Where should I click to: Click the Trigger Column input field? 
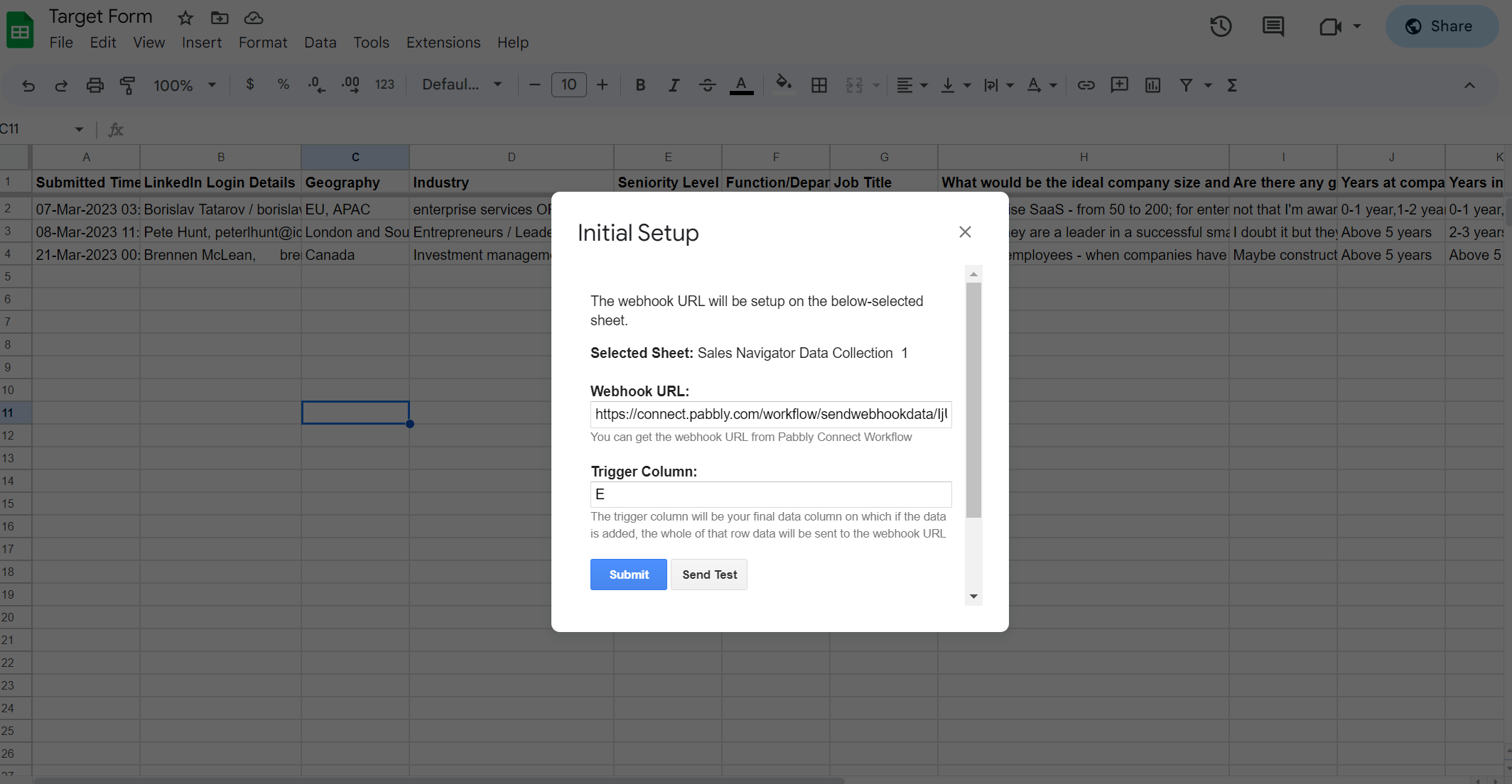(771, 494)
